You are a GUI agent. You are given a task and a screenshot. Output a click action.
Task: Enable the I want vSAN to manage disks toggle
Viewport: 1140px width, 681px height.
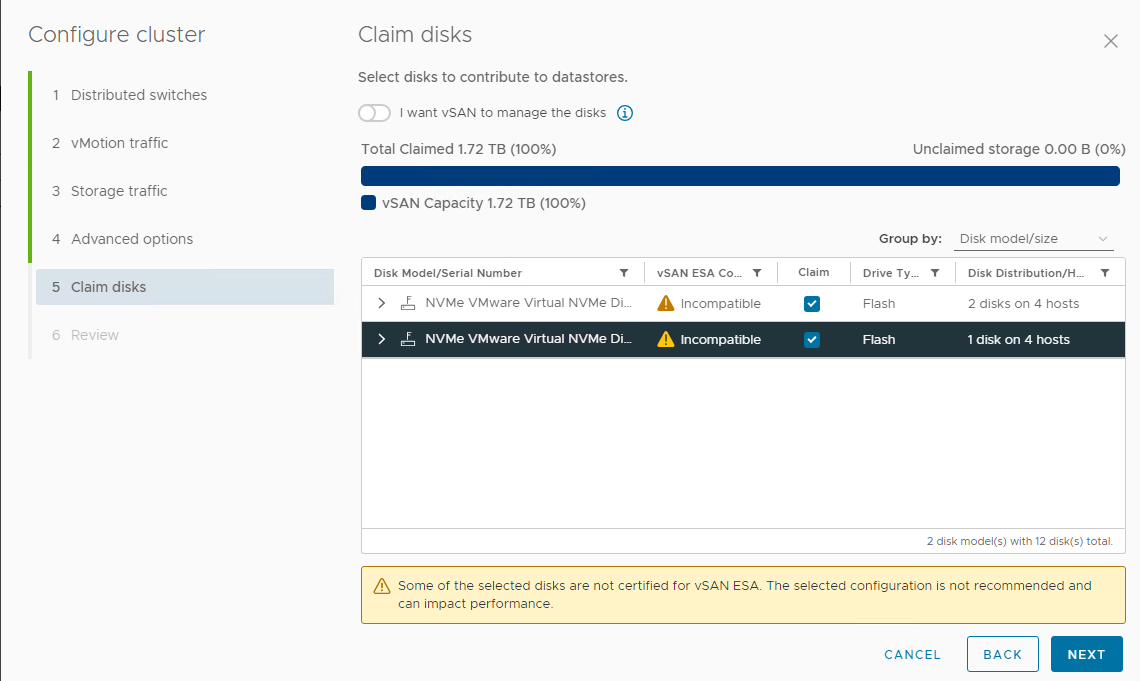[374, 113]
